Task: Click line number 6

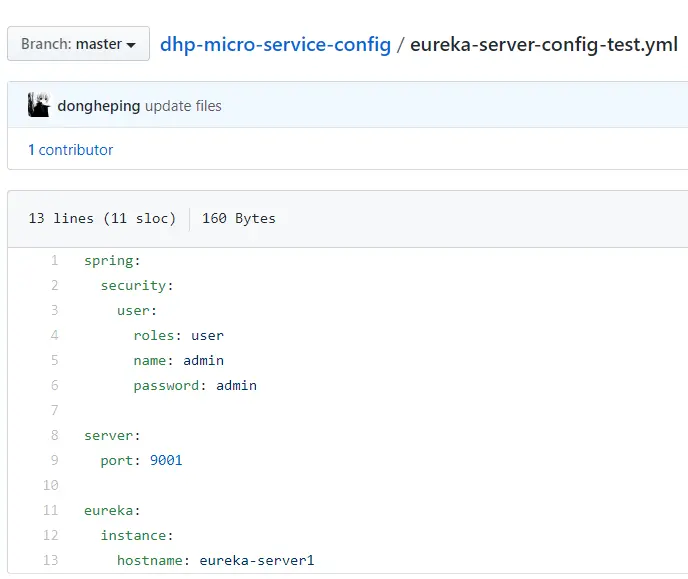Action: click(x=54, y=386)
